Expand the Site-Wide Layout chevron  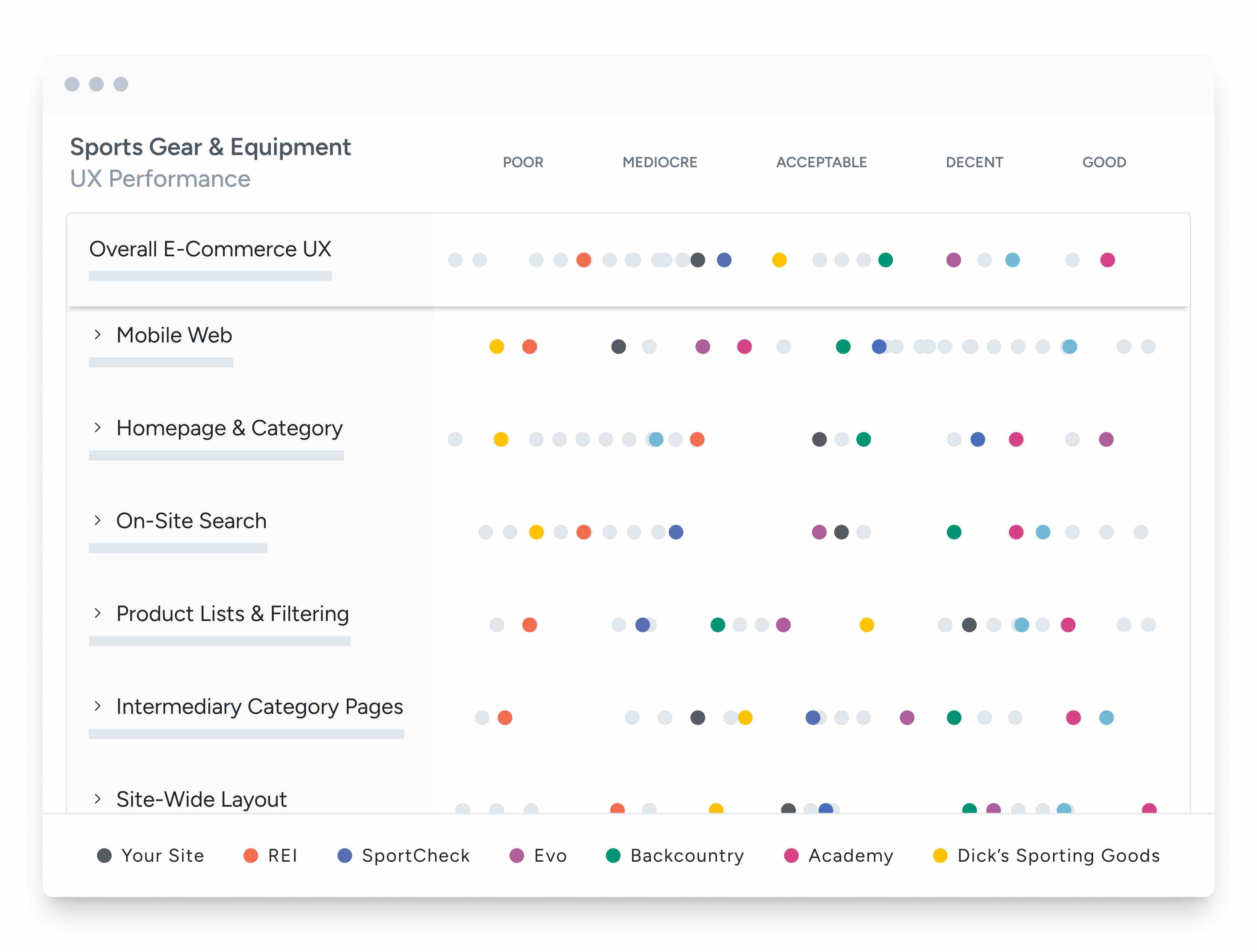[98, 798]
